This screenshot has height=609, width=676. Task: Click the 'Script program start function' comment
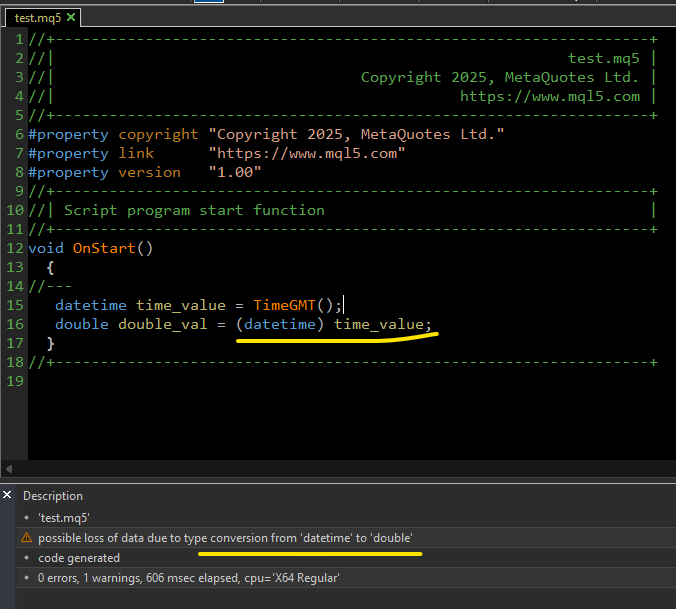coord(194,210)
